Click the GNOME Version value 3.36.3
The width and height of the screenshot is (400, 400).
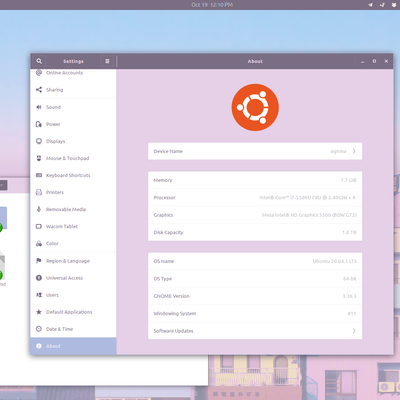pos(349,296)
